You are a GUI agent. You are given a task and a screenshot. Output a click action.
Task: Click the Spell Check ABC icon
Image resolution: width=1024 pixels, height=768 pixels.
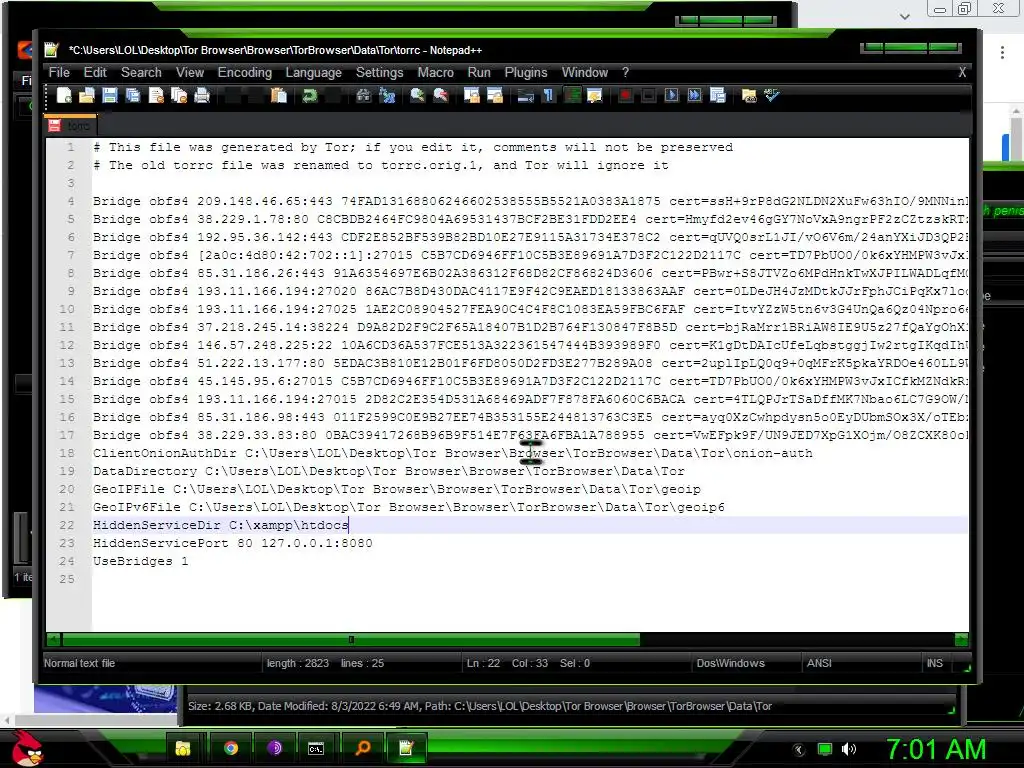772,95
